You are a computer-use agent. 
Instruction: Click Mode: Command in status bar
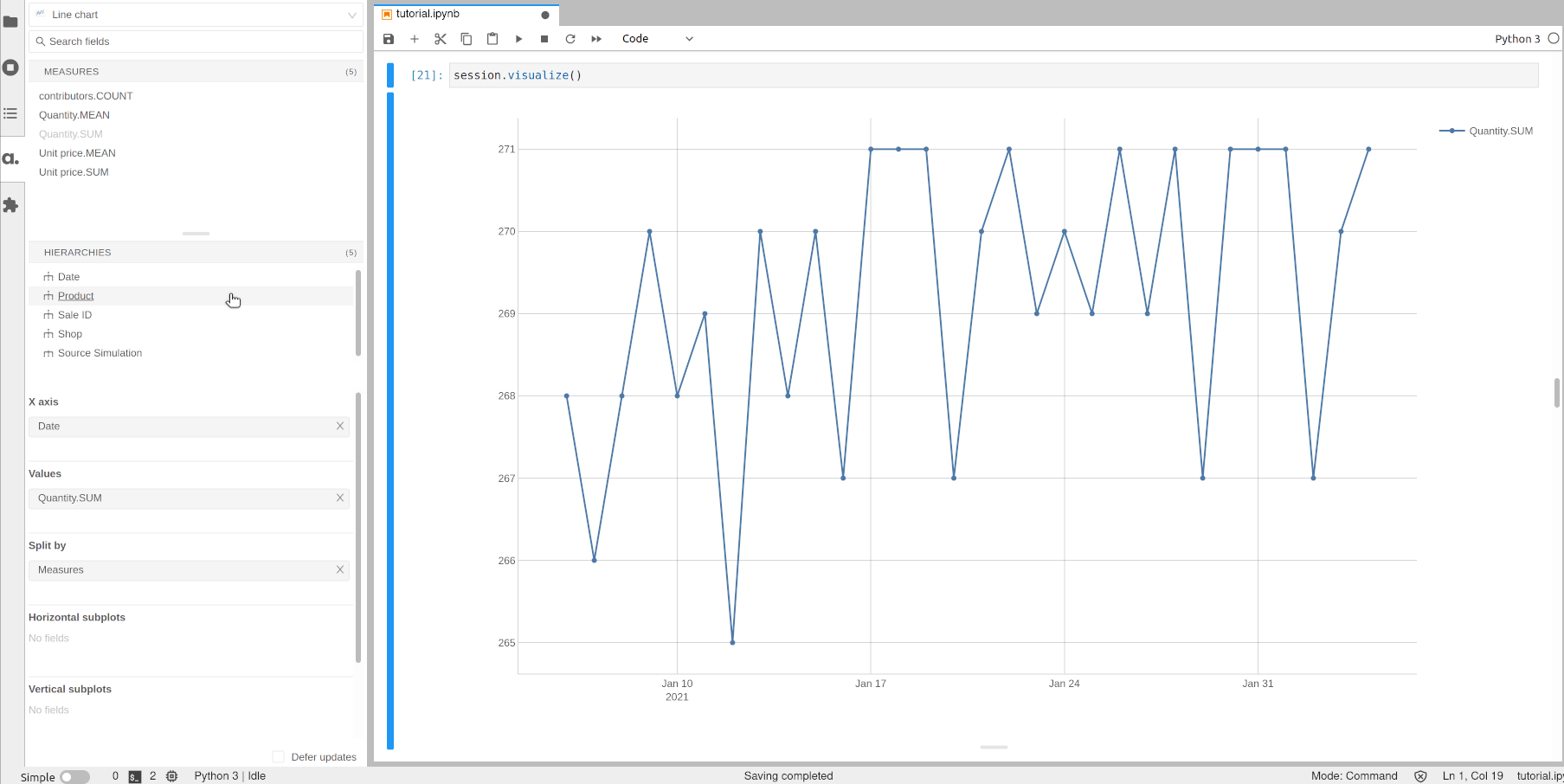pos(1355,776)
